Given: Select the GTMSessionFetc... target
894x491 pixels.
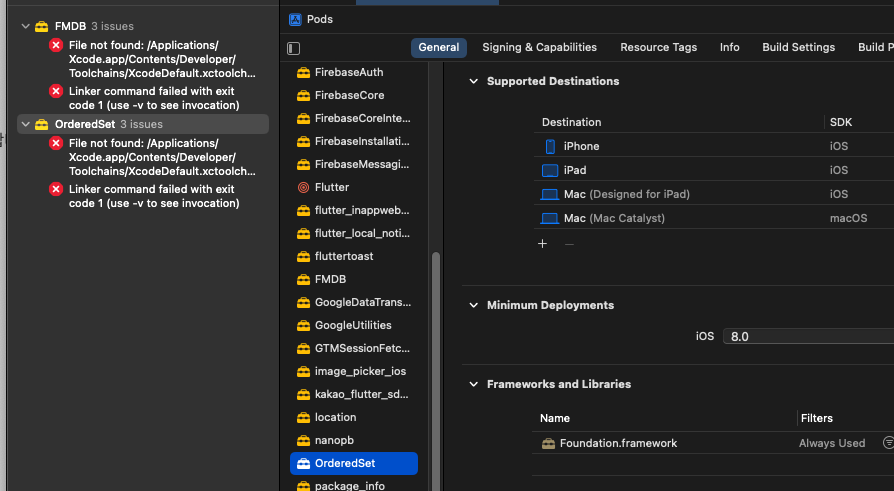Looking at the screenshot, I should pos(354,348).
